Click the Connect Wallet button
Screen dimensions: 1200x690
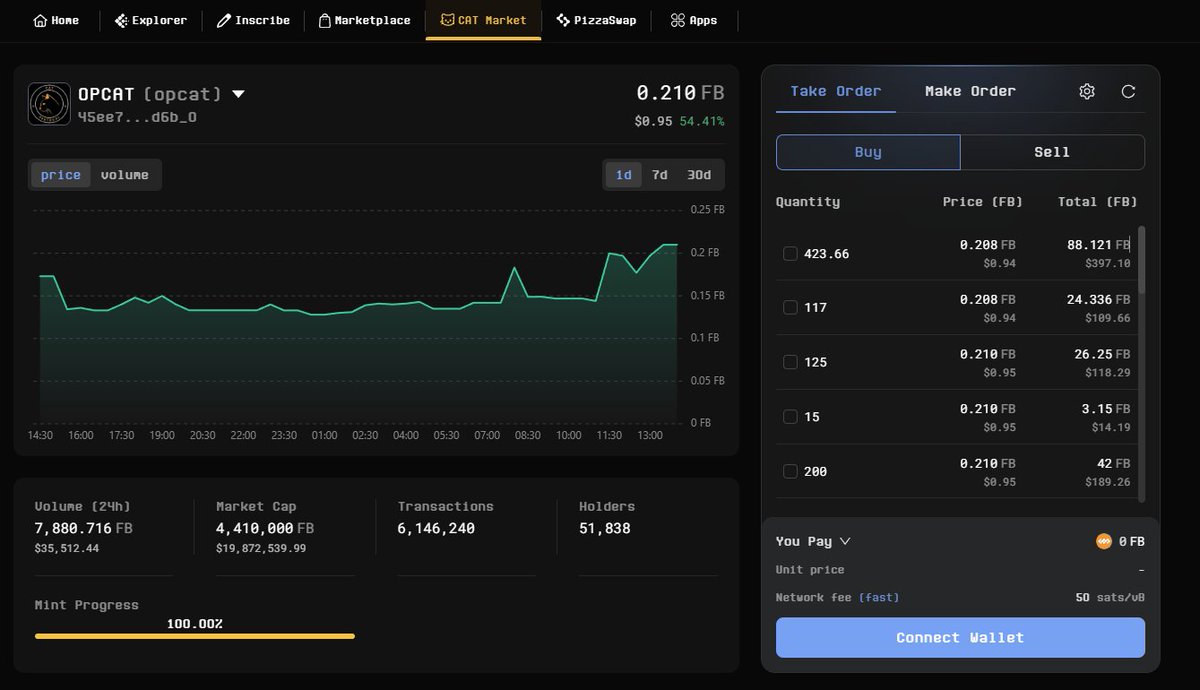(x=960, y=638)
